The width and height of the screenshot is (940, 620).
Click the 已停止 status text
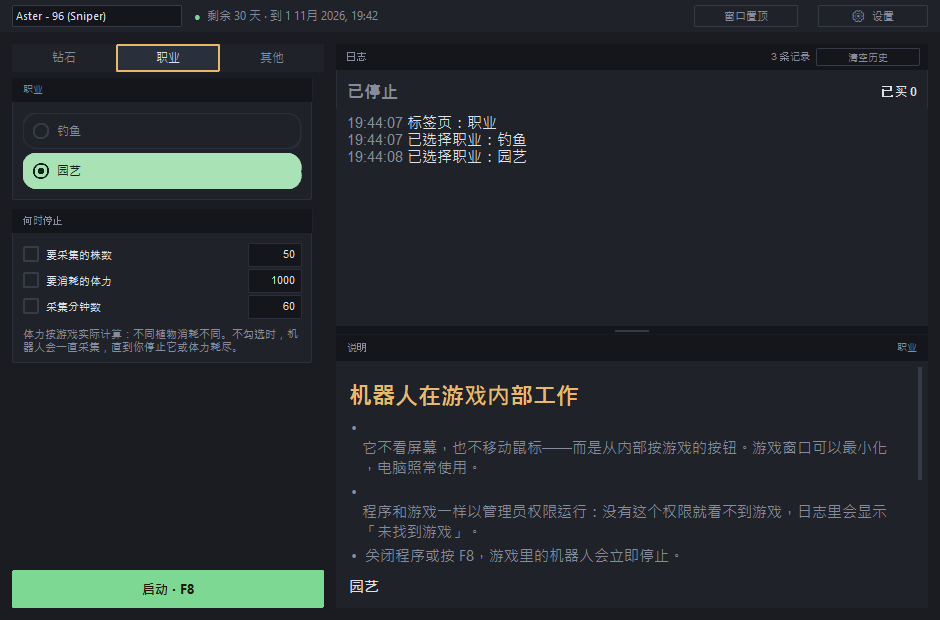coord(372,92)
